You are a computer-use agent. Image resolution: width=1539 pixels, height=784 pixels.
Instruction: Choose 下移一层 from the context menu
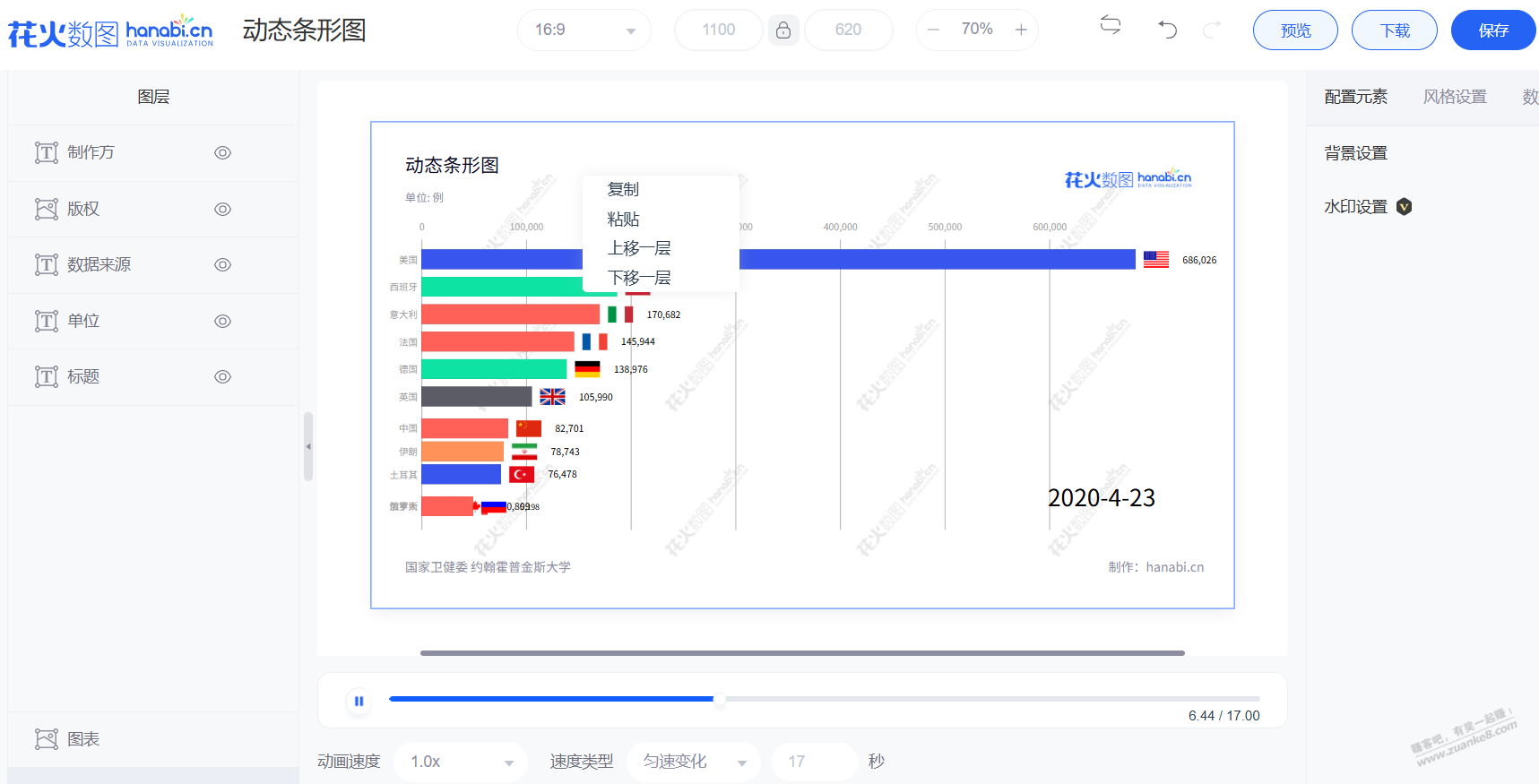pyautogui.click(x=639, y=278)
